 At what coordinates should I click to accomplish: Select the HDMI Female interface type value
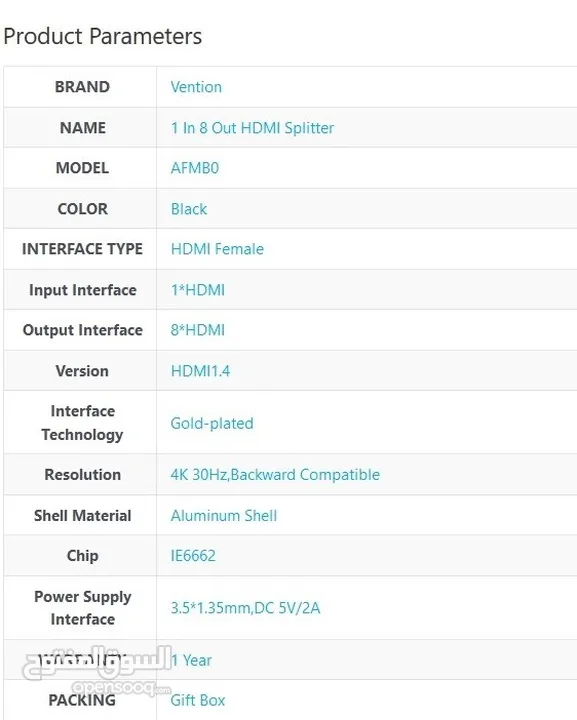click(217, 249)
